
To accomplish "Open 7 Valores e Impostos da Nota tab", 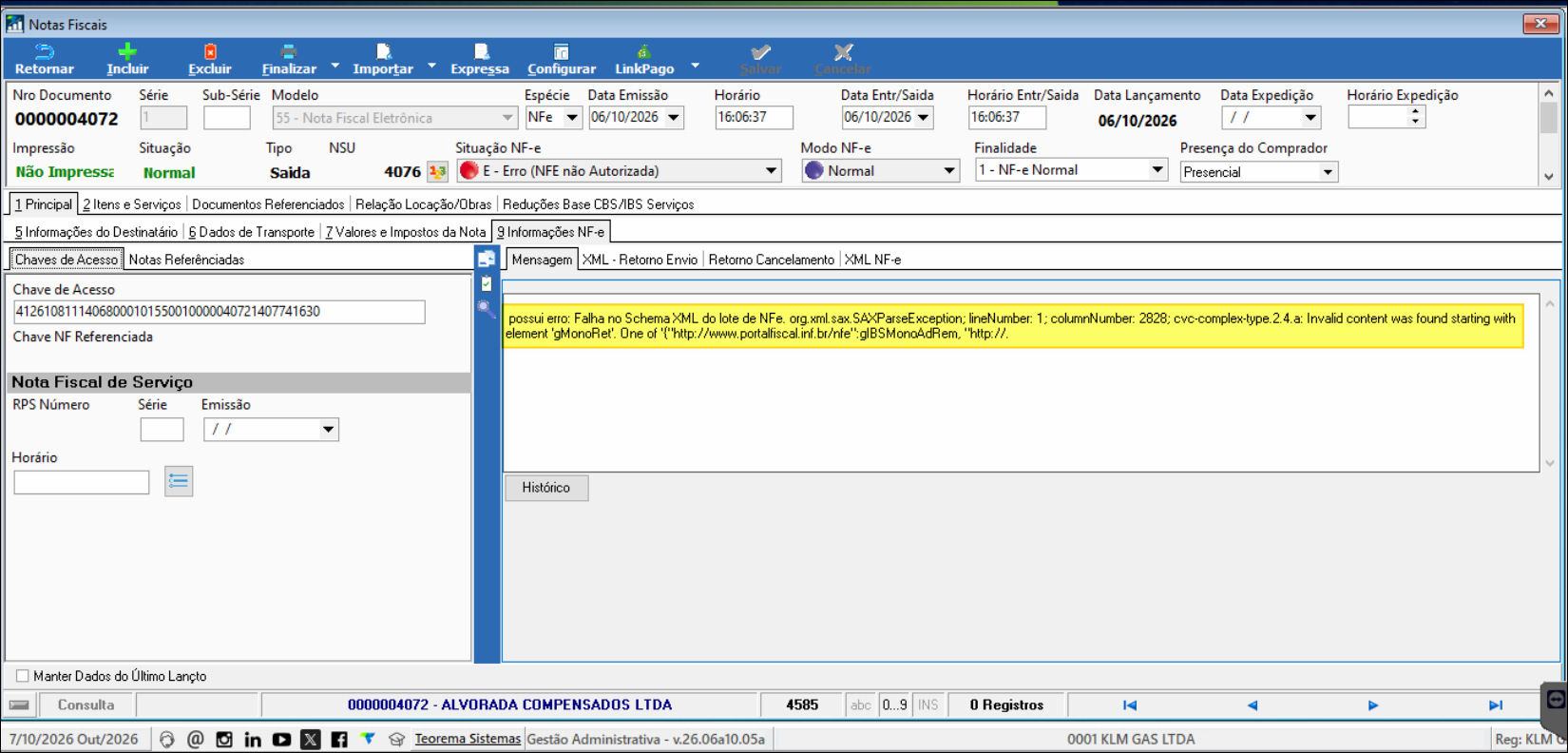I will (x=406, y=232).
